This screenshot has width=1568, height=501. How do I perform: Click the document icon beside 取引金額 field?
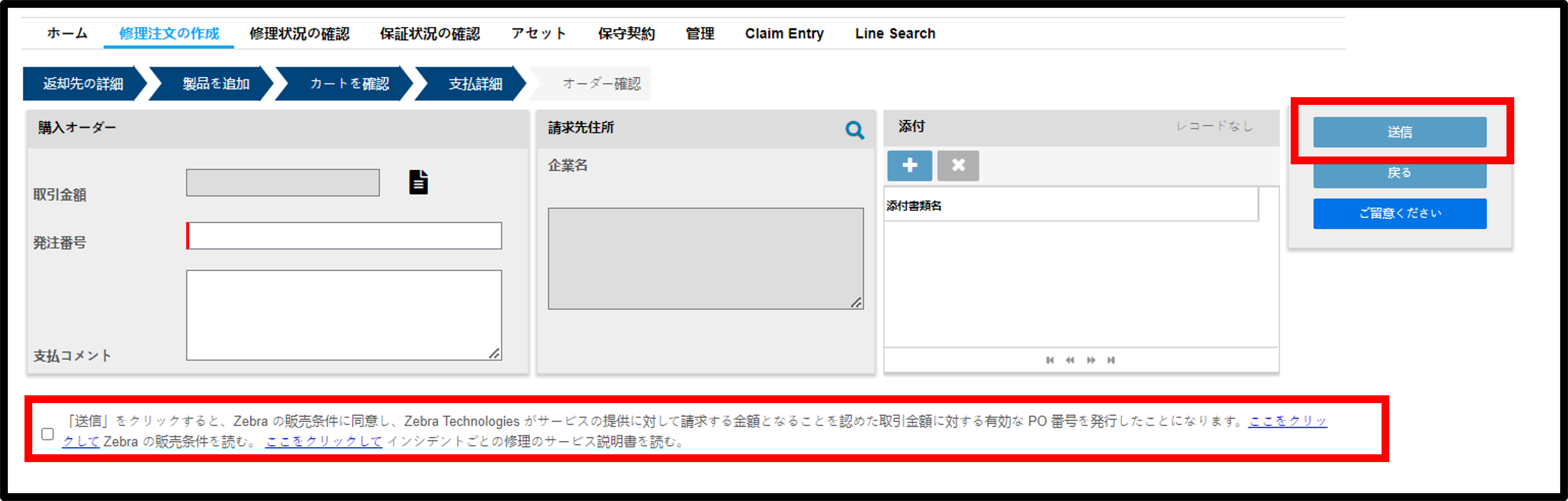418,182
